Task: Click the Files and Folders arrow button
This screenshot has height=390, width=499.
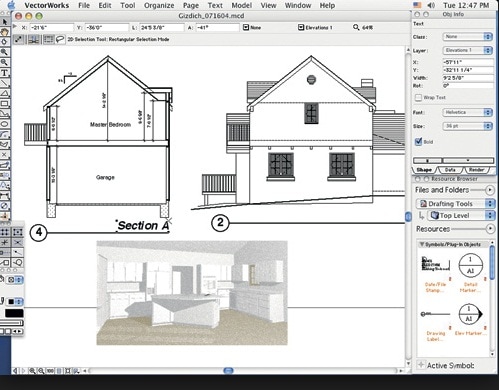Action: pyautogui.click(x=490, y=190)
